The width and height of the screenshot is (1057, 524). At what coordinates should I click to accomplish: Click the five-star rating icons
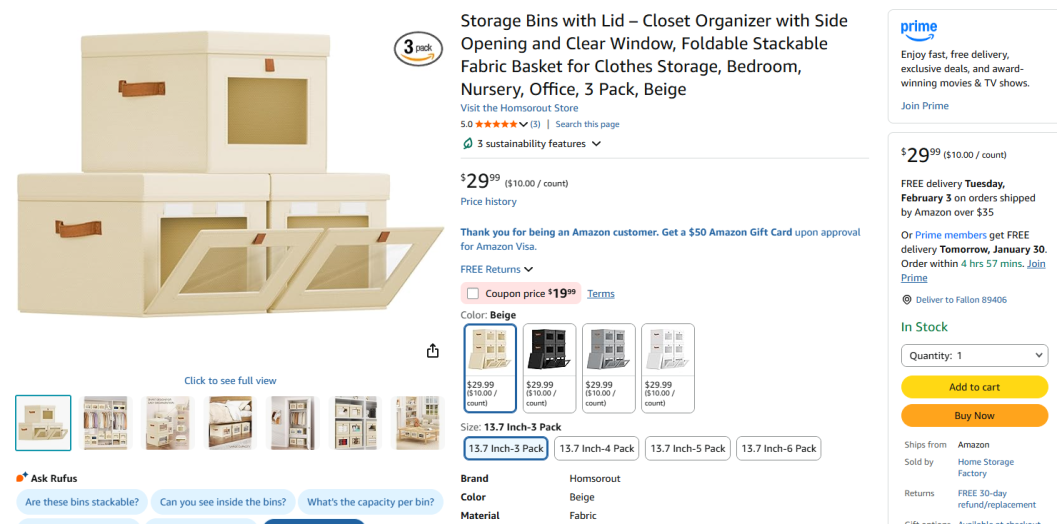click(x=501, y=124)
